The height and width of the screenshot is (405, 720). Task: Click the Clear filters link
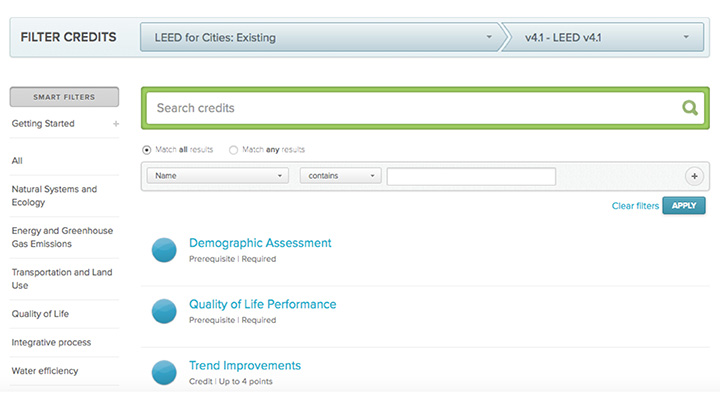coord(635,206)
